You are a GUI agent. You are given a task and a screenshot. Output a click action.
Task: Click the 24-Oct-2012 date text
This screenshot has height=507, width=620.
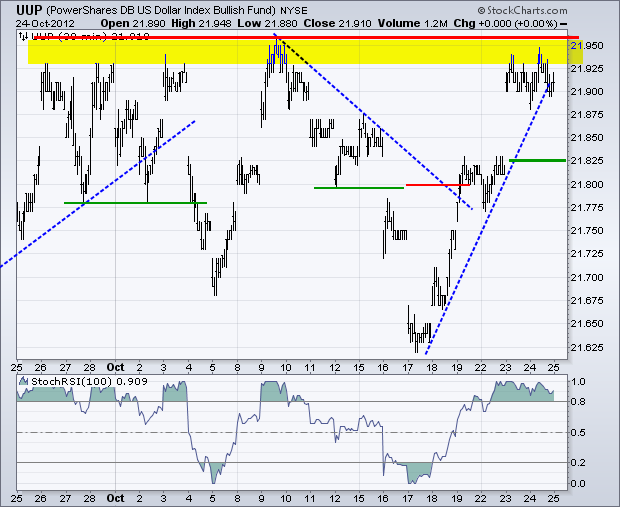click(x=45, y=23)
